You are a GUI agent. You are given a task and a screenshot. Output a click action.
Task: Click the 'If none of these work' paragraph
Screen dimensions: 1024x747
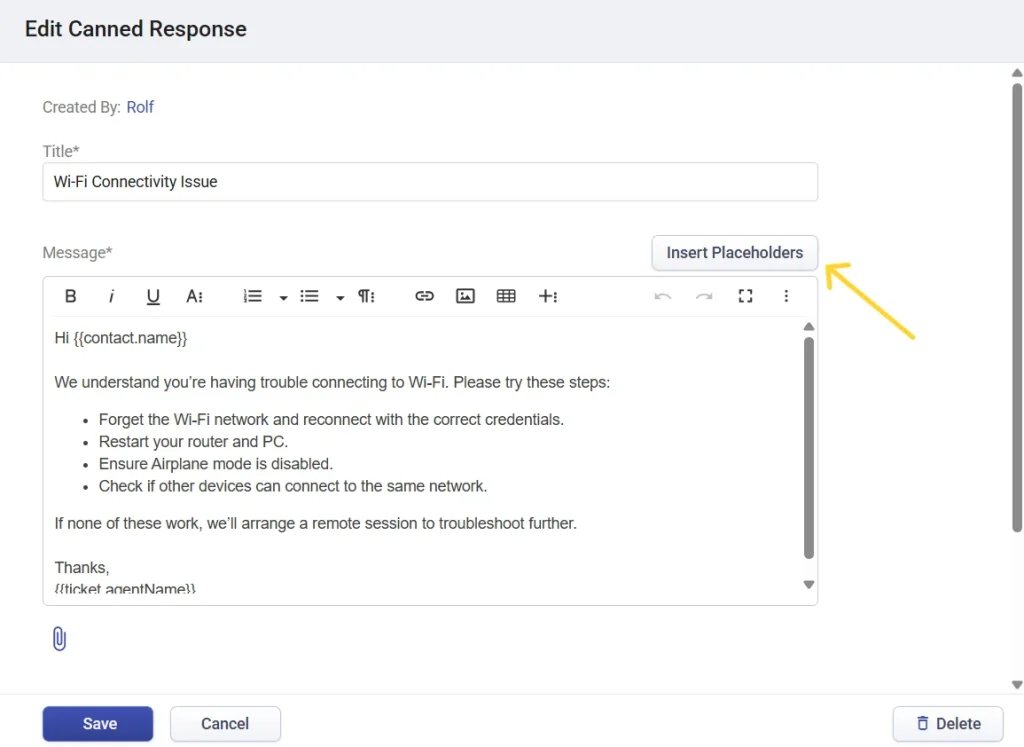click(x=315, y=524)
